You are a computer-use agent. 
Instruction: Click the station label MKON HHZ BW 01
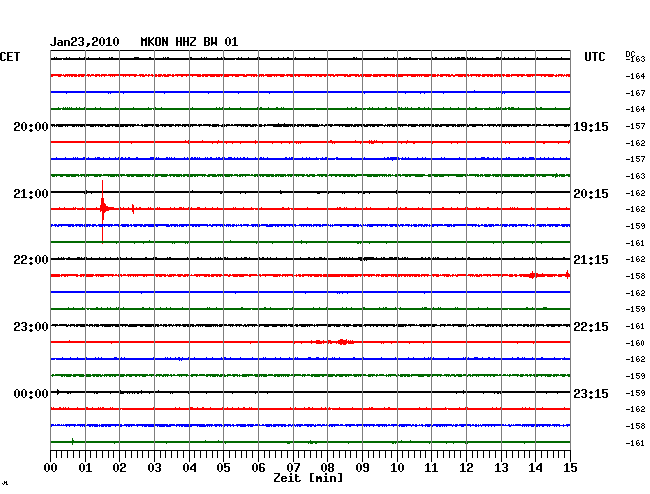point(189,42)
